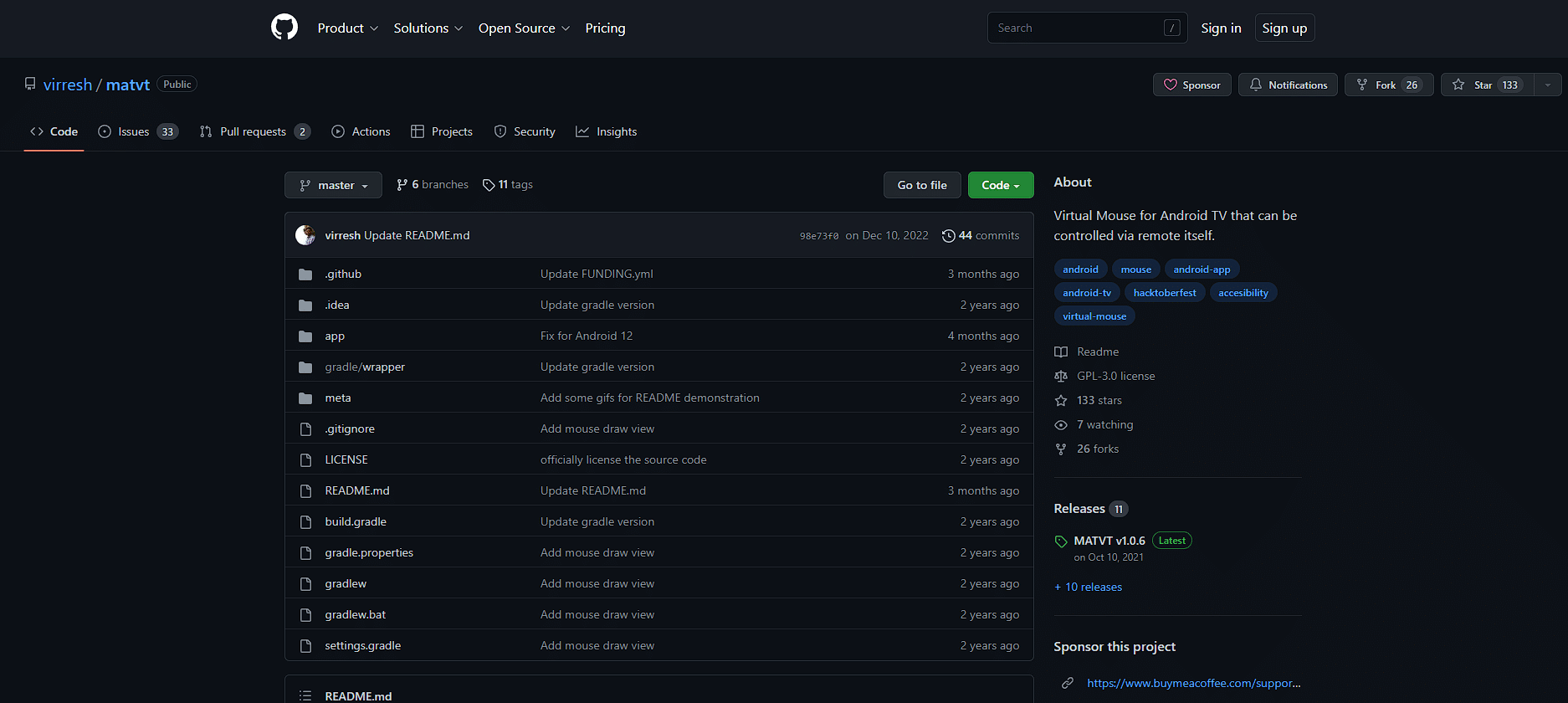Open the Security tab

tap(525, 131)
